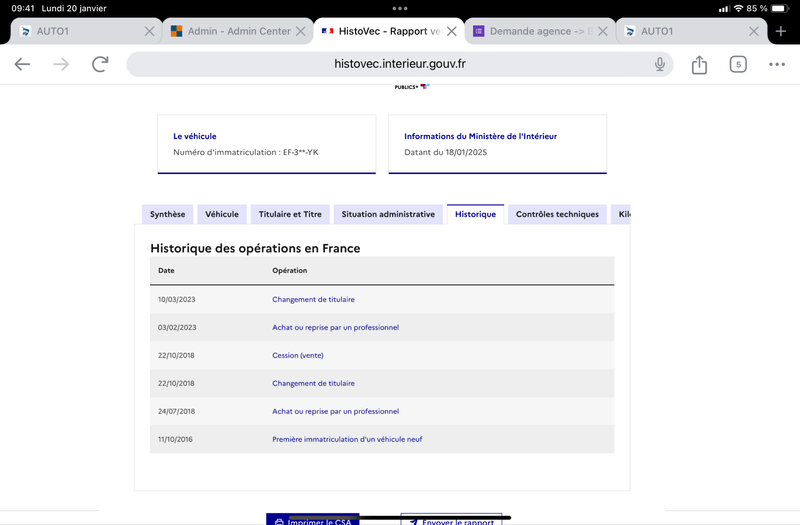This screenshot has width=800, height=525.
Task: Tap the histovec.interieur.gouv.fr address field
Action: 399,64
